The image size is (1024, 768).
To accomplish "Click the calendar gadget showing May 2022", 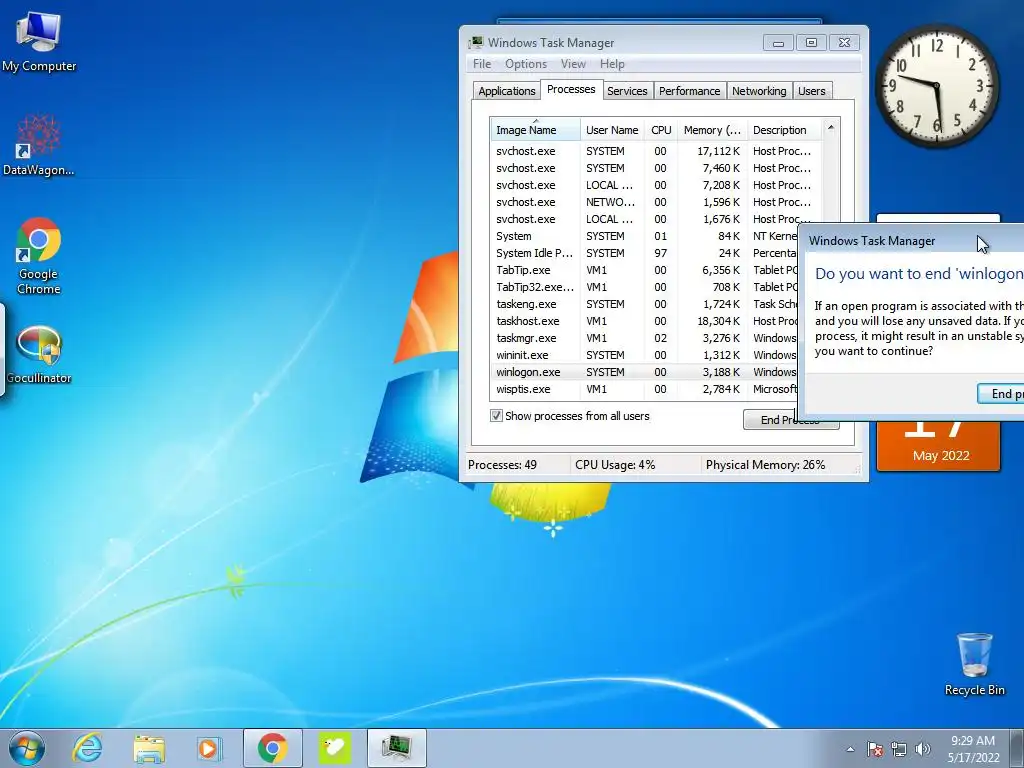I will point(938,447).
